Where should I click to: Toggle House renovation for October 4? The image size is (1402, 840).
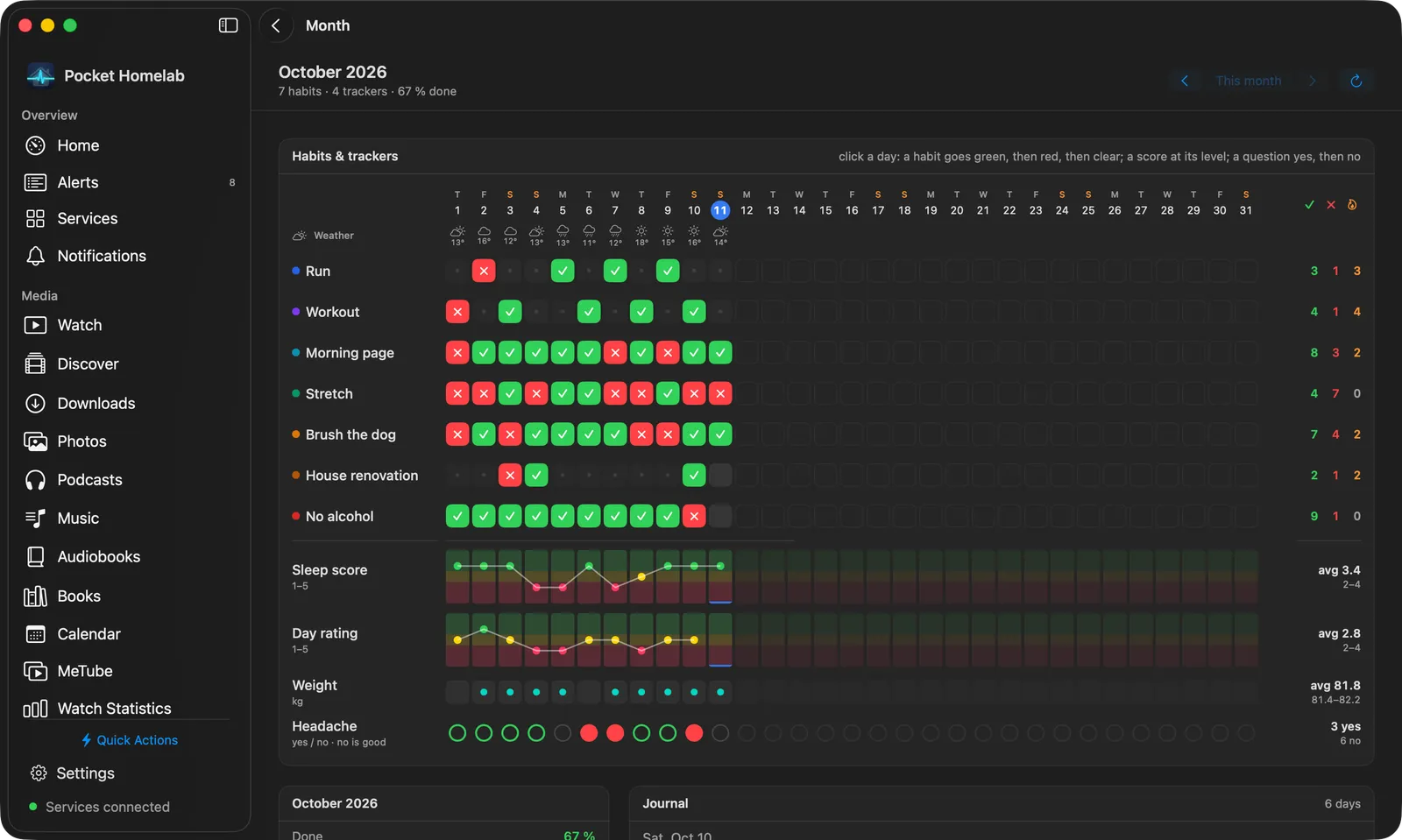point(536,476)
